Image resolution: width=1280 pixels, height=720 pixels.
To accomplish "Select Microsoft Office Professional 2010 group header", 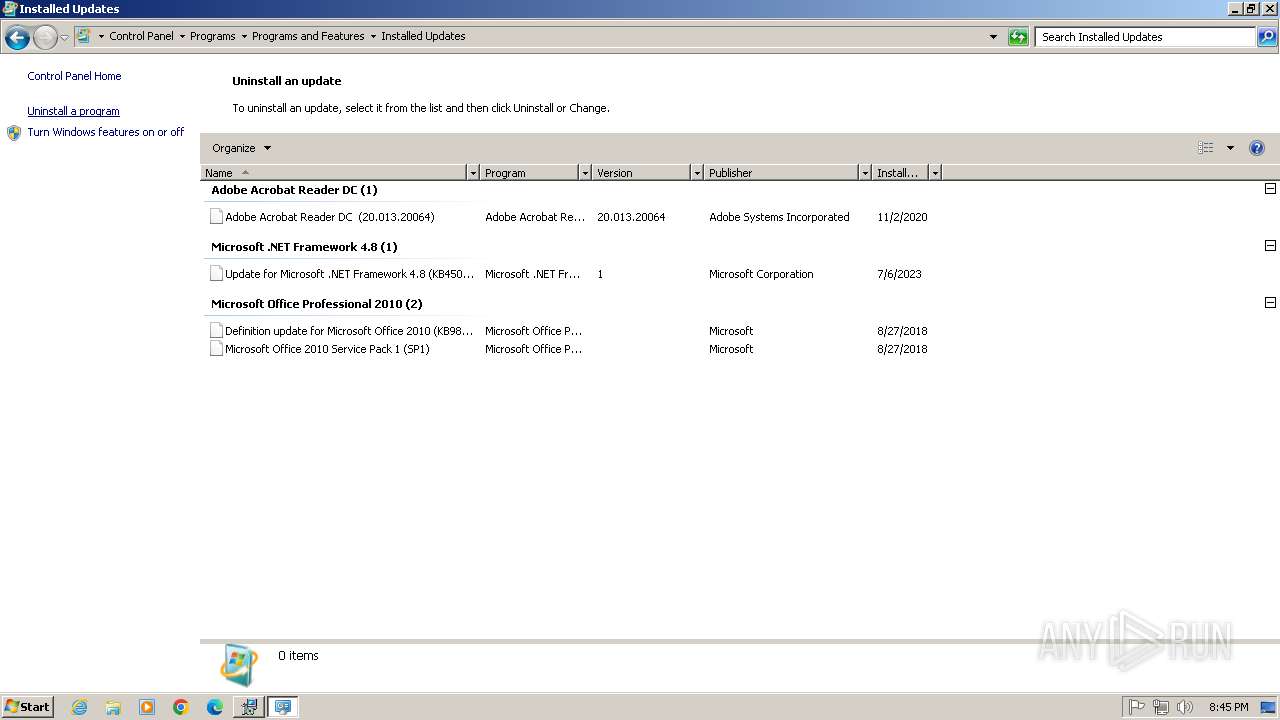I will 316,304.
